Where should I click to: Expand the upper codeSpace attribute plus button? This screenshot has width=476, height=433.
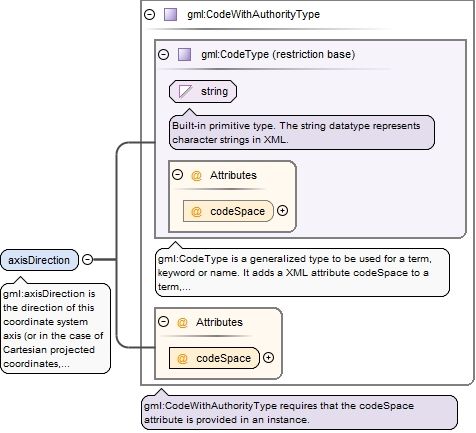pos(282,211)
